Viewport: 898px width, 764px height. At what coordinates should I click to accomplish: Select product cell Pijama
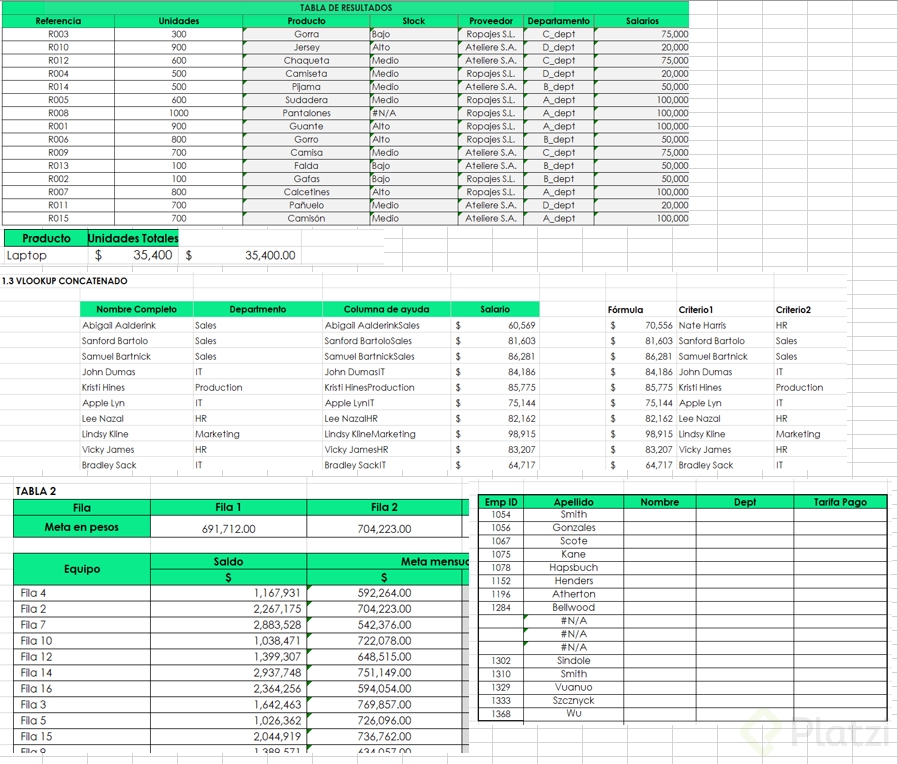[306, 87]
